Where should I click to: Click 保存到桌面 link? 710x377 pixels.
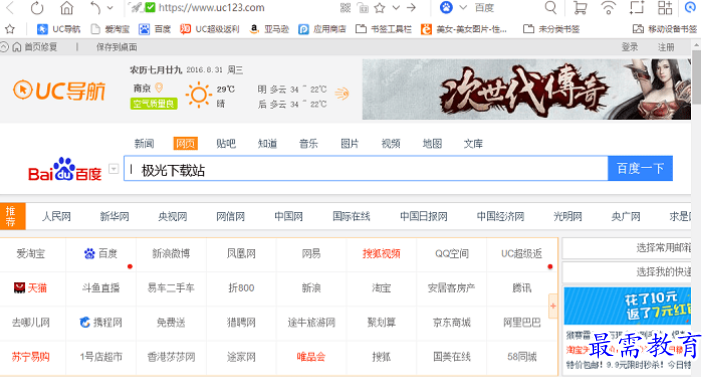point(117,47)
